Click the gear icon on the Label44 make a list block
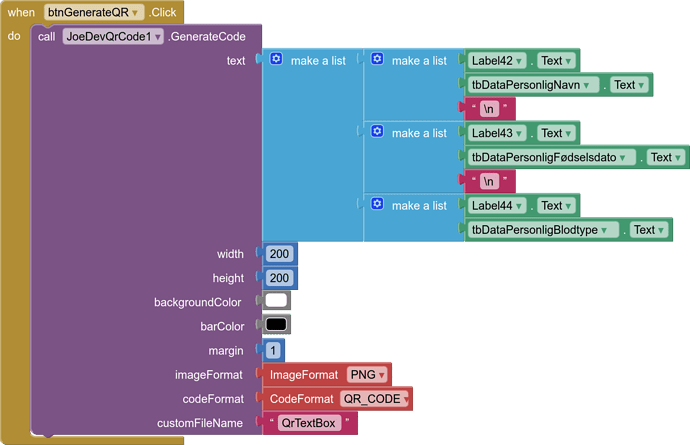The image size is (690, 445). tap(378, 204)
